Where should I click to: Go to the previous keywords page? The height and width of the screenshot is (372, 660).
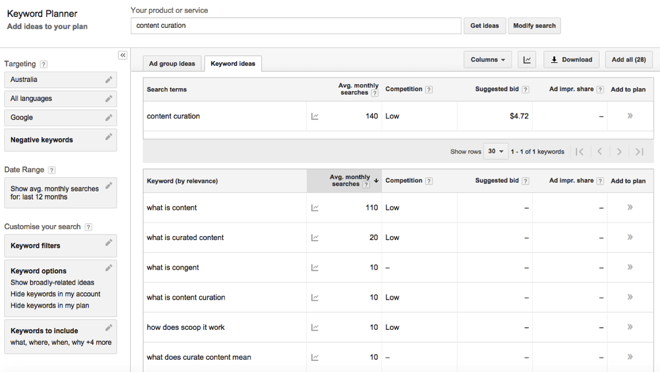pyautogui.click(x=600, y=151)
